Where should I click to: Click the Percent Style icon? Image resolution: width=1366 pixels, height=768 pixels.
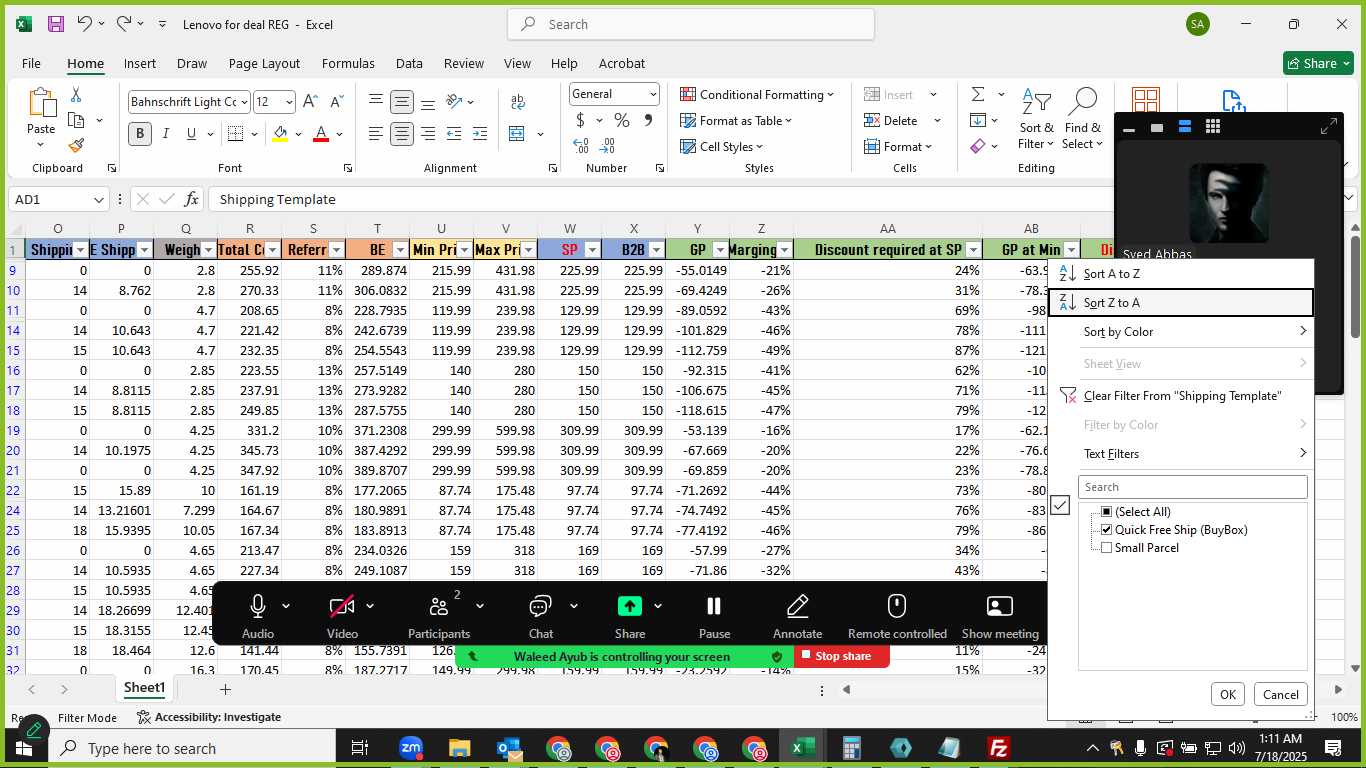tap(622, 120)
